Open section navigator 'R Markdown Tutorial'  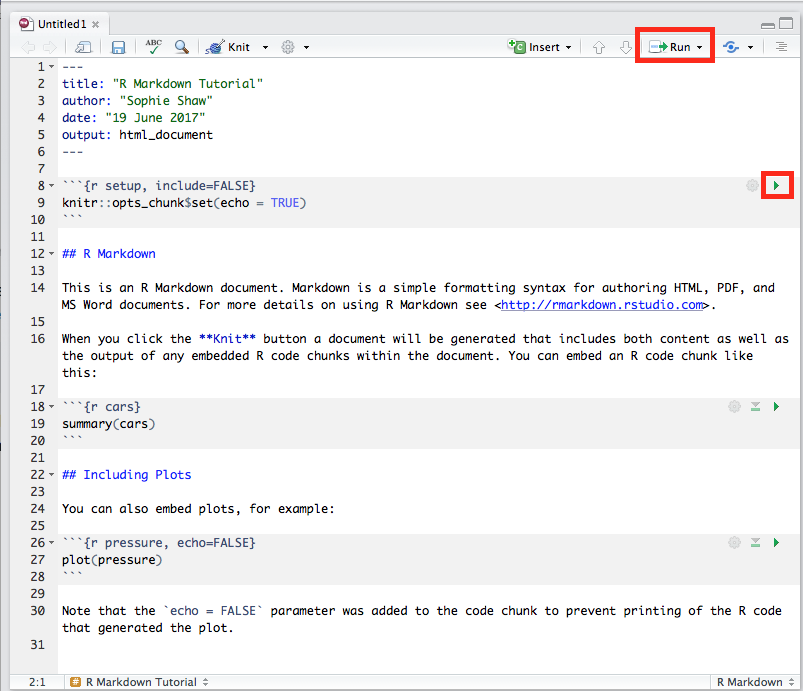(139, 682)
